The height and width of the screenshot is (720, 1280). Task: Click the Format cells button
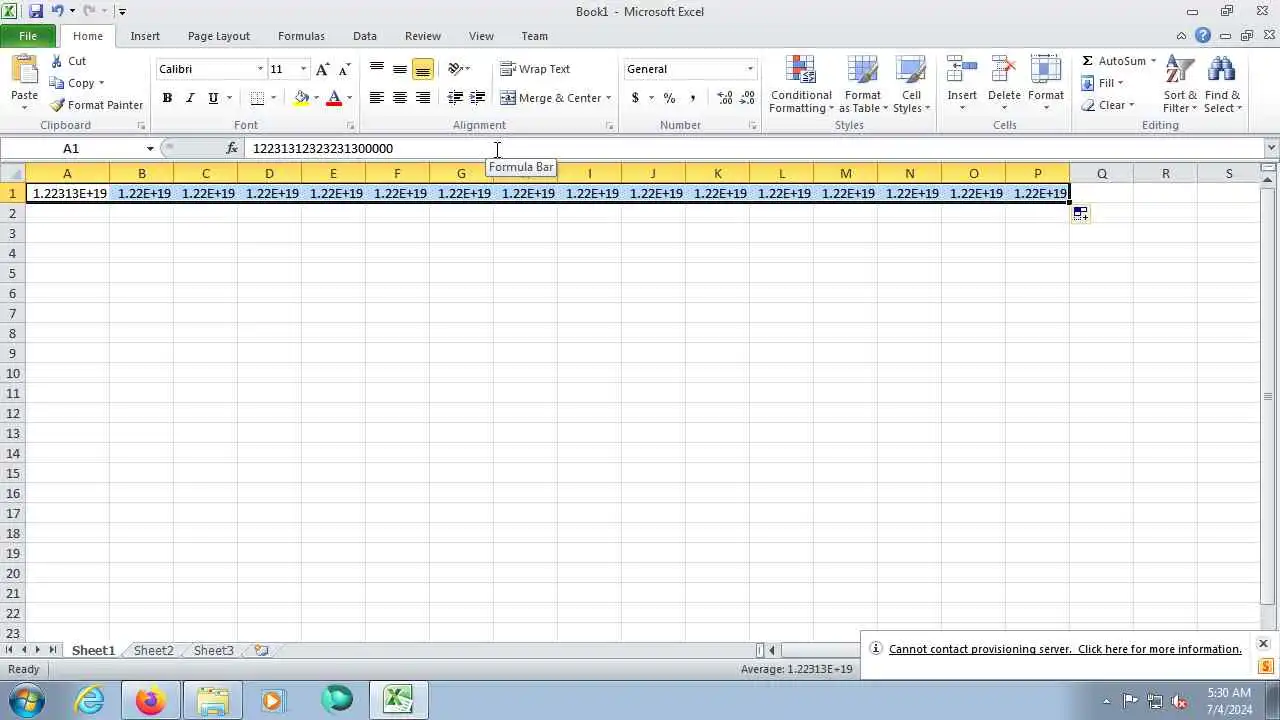pyautogui.click(x=1046, y=83)
